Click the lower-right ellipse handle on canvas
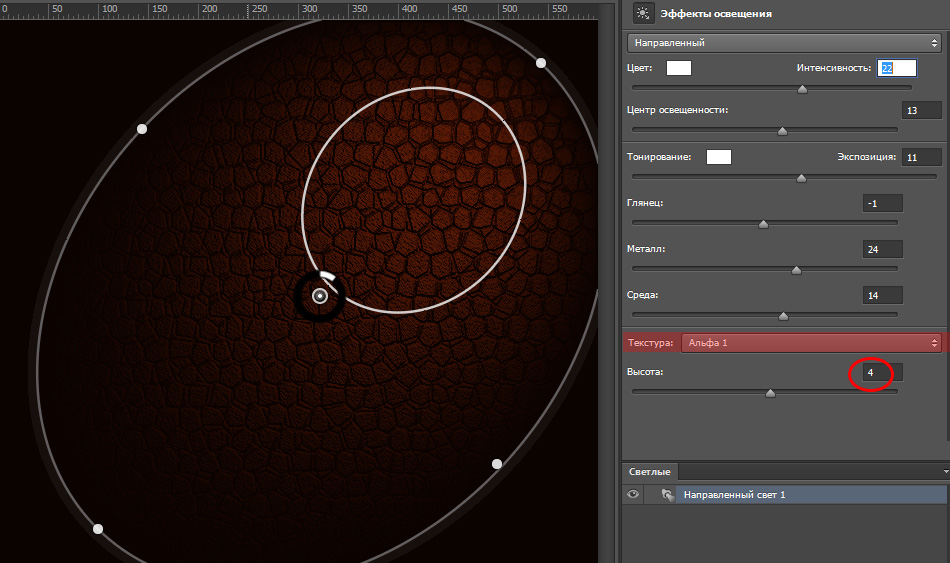 point(497,464)
